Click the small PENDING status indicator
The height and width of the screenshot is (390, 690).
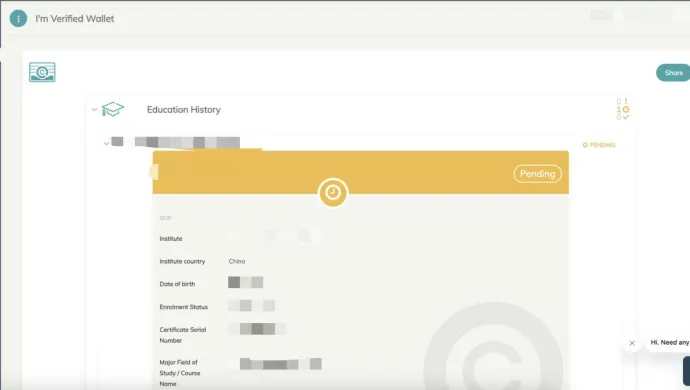click(599, 145)
